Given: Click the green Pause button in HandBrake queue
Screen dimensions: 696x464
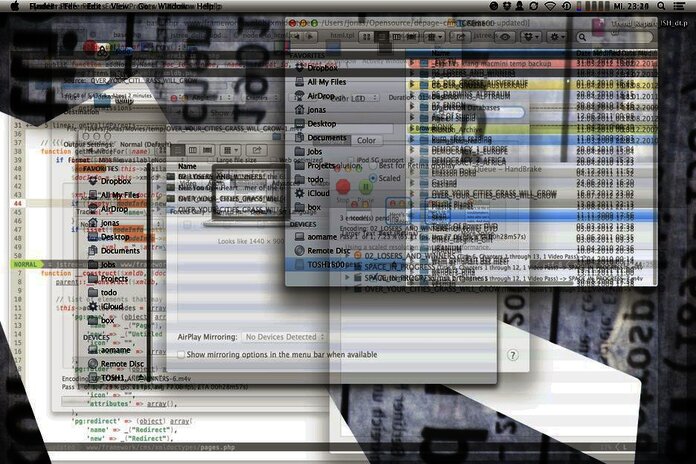Looking at the screenshot, I should [x=365, y=187].
